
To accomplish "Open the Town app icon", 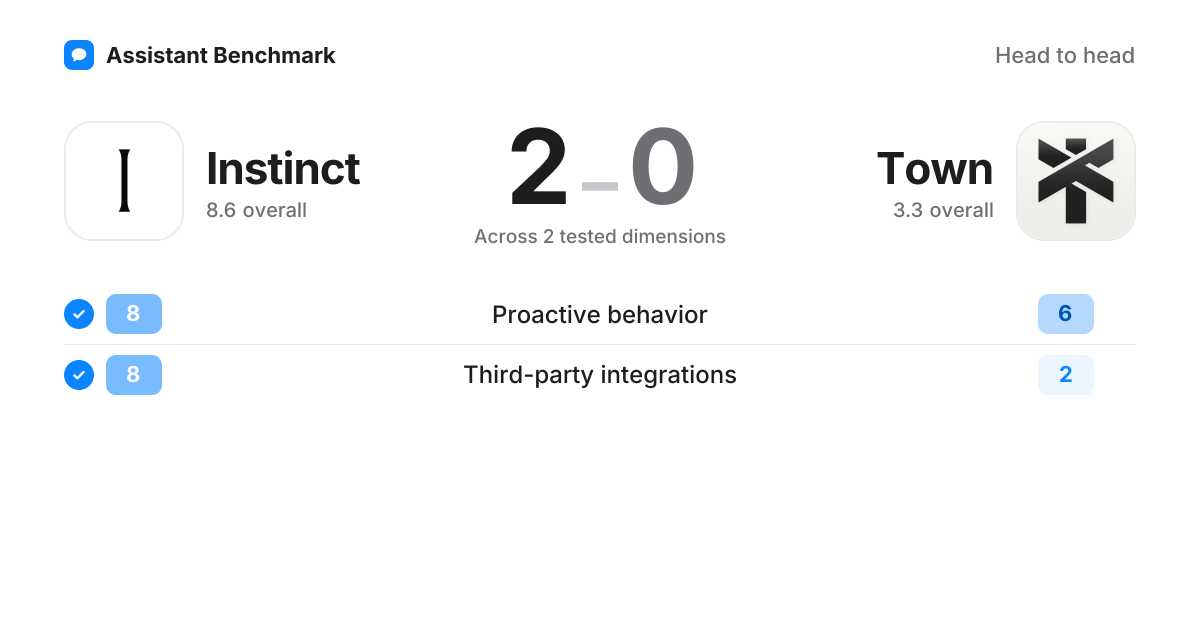I will 1076,181.
